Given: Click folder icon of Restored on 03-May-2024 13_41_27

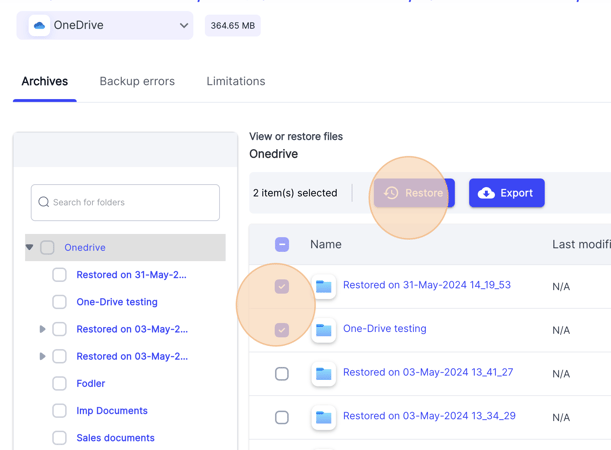Looking at the screenshot, I should [323, 374].
